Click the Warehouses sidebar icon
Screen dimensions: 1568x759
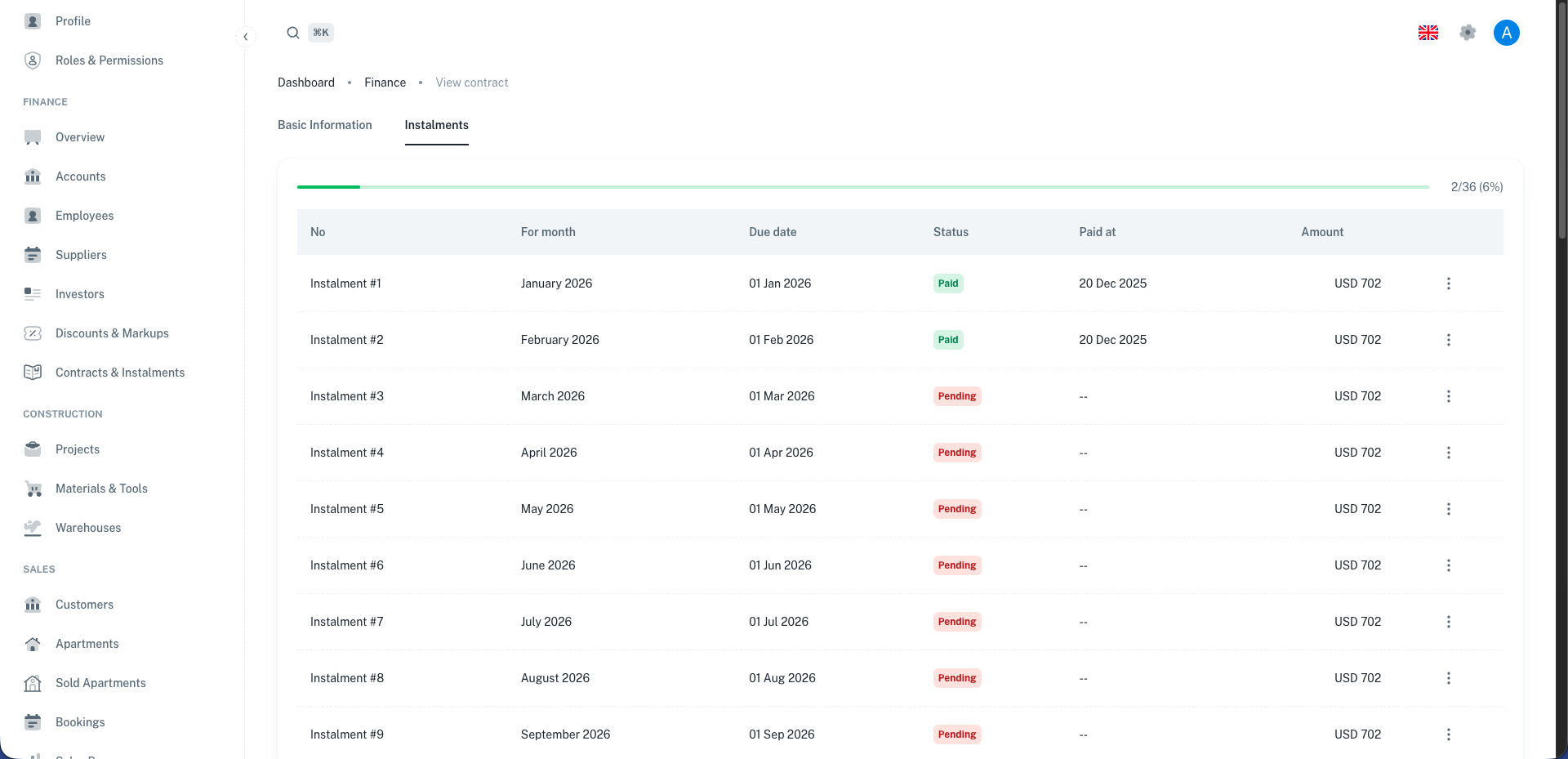pos(33,528)
